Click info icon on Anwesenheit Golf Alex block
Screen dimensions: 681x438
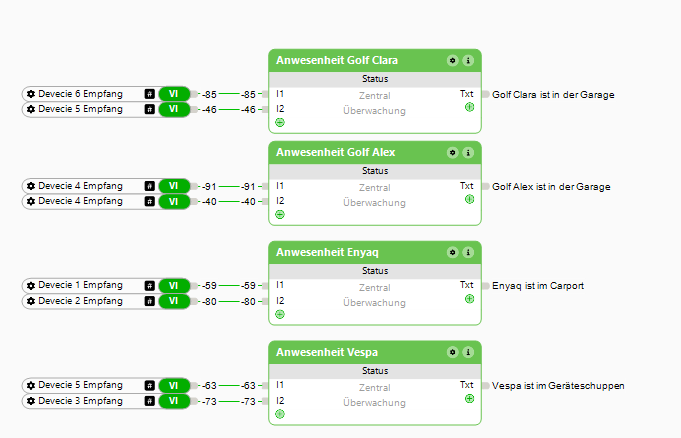(467, 152)
